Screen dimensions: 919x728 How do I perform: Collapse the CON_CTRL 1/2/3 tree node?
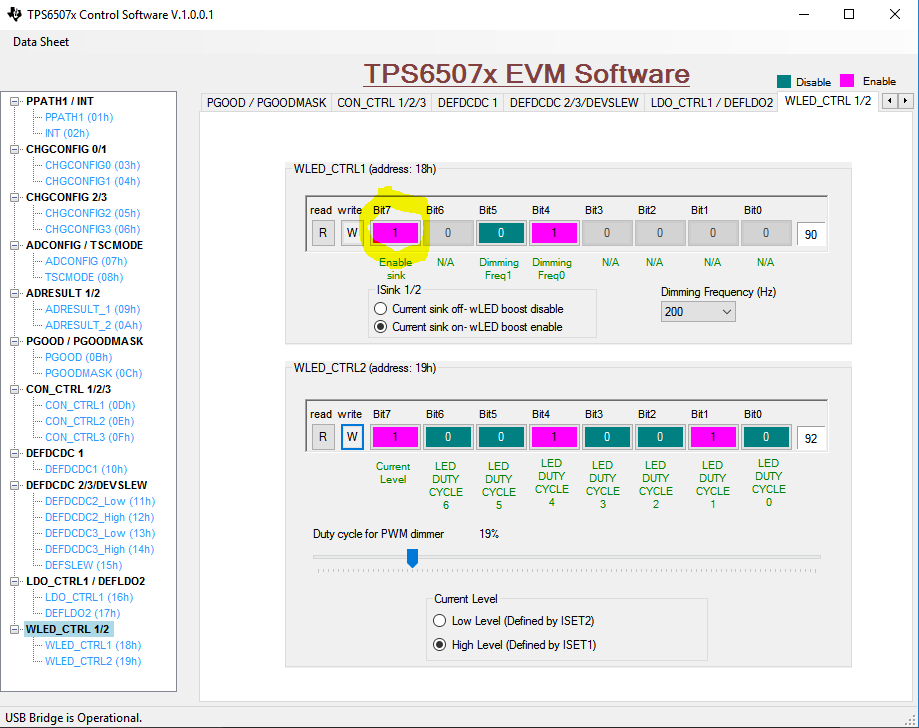pos(15,389)
